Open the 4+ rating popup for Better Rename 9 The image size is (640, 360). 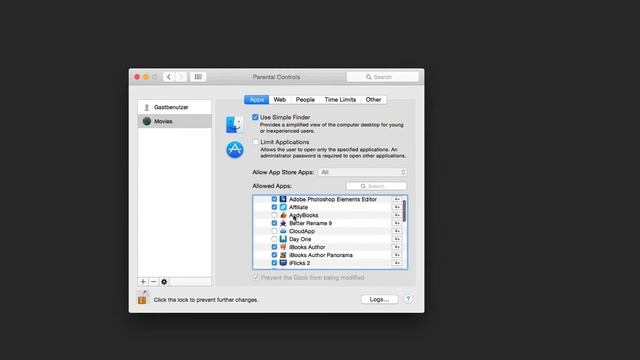[397, 223]
